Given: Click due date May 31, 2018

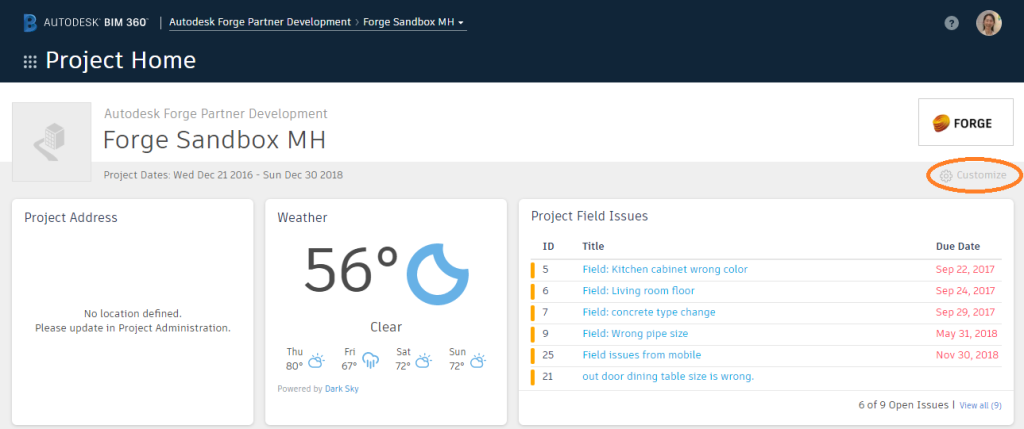Looking at the screenshot, I should click(967, 334).
